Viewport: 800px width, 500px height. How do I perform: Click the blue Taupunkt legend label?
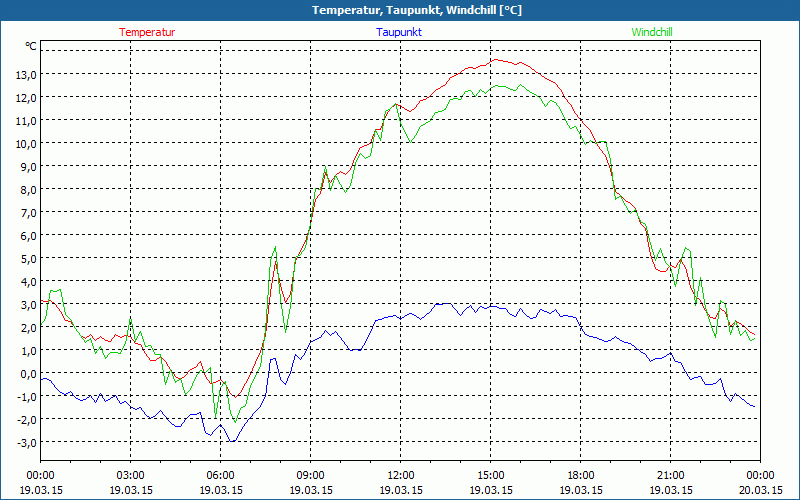click(x=399, y=32)
